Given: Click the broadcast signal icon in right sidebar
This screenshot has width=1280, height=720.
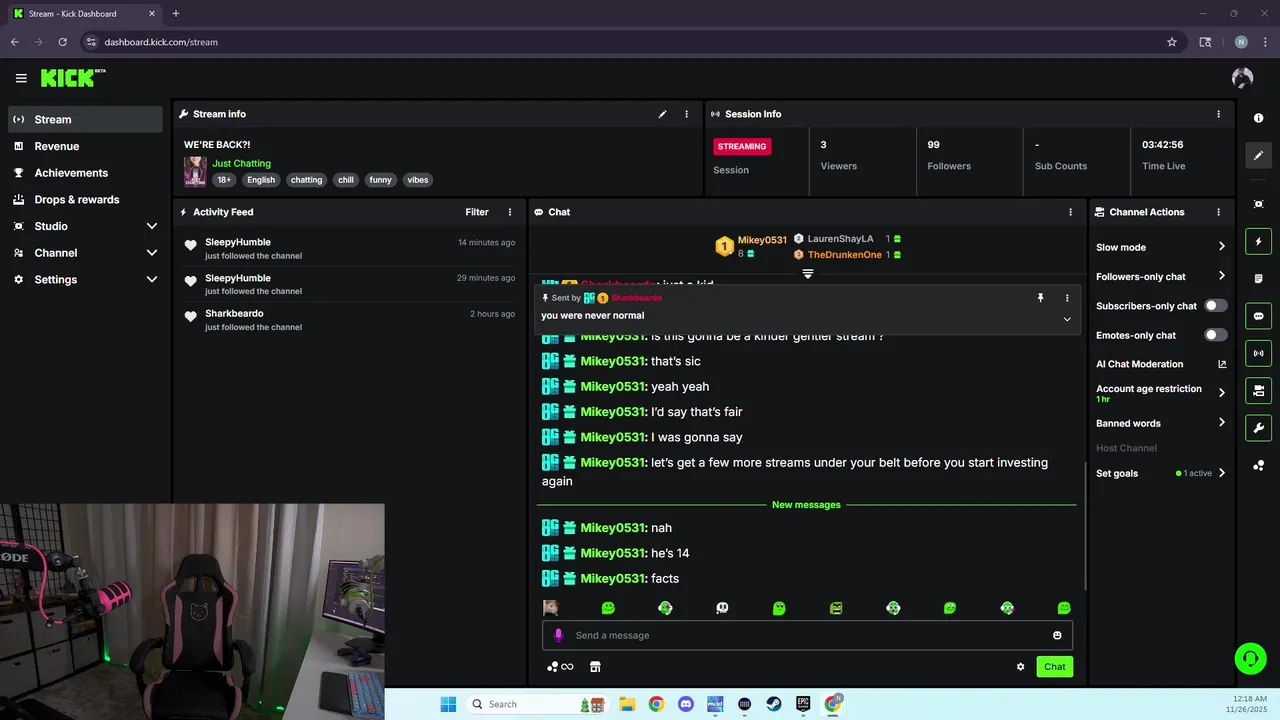Looking at the screenshot, I should [x=1258, y=353].
